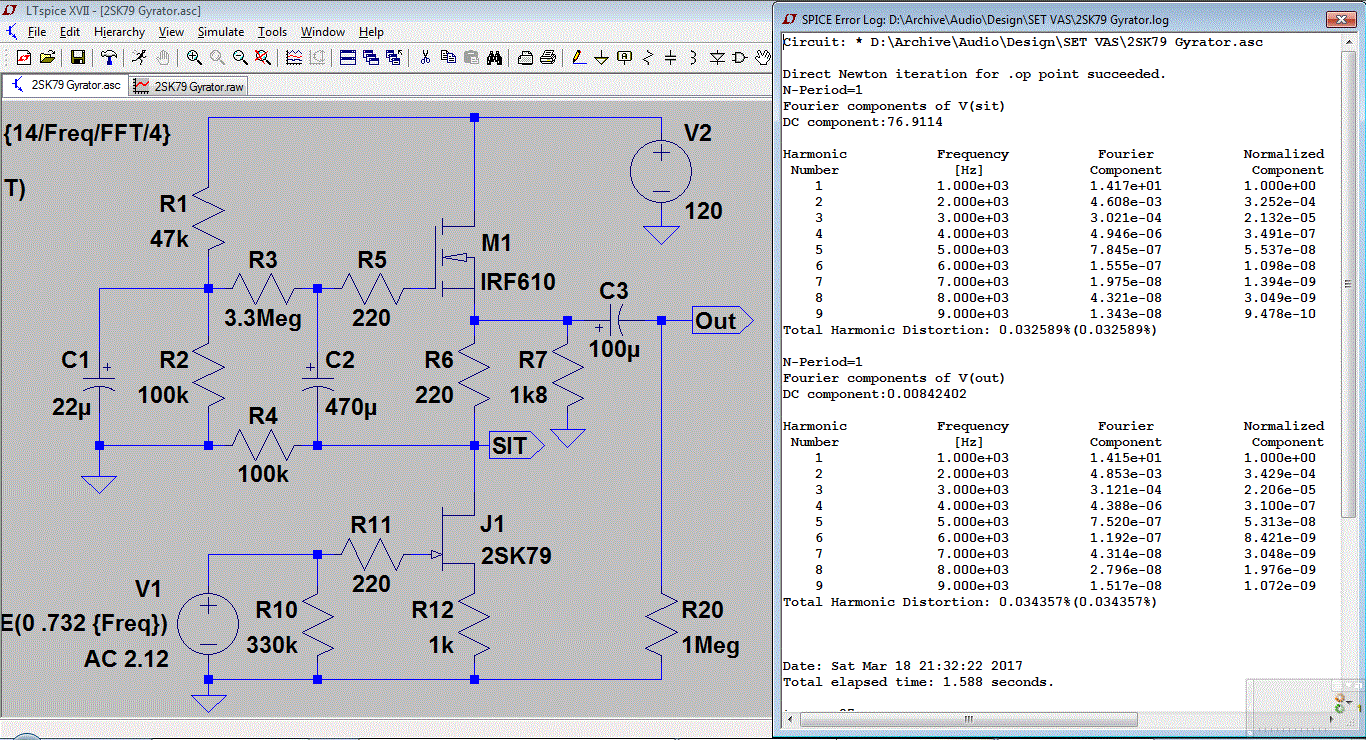Zoom in with the magnifier plus icon
This screenshot has height=740, width=1368.
[194, 58]
